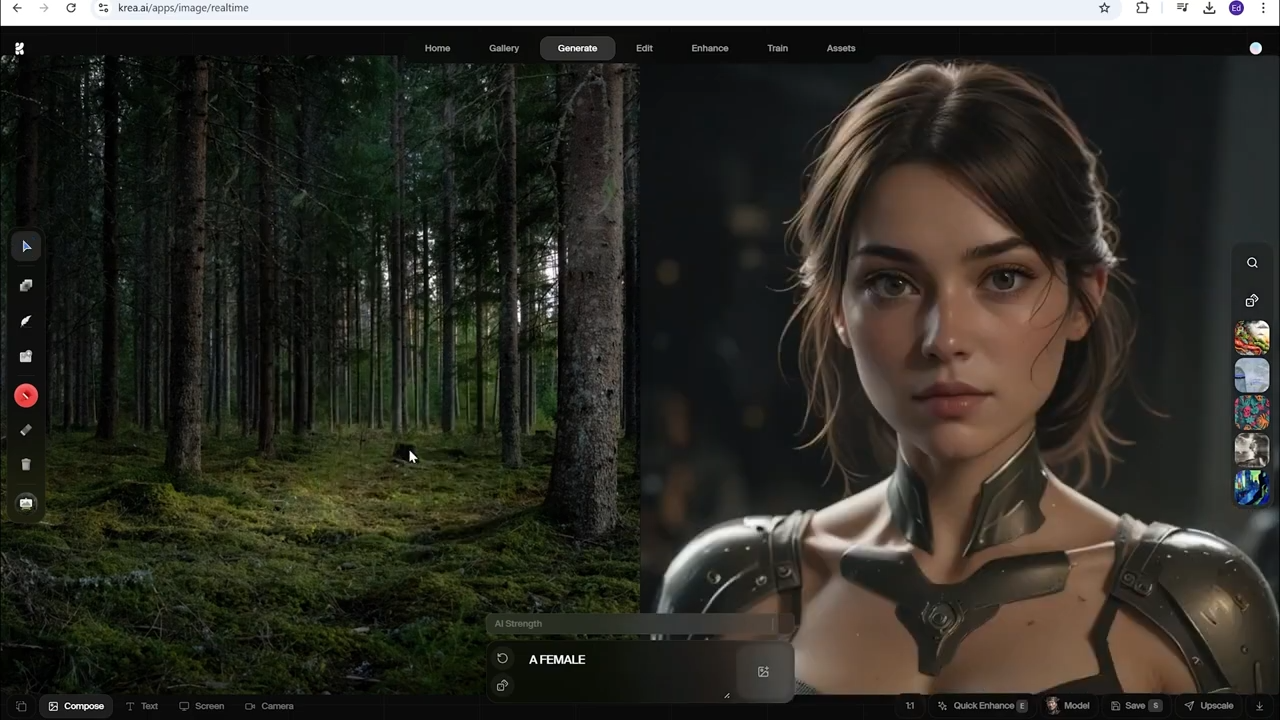The height and width of the screenshot is (720, 1280).
Task: Save the generated image with the Save button
Action: coord(1135,705)
